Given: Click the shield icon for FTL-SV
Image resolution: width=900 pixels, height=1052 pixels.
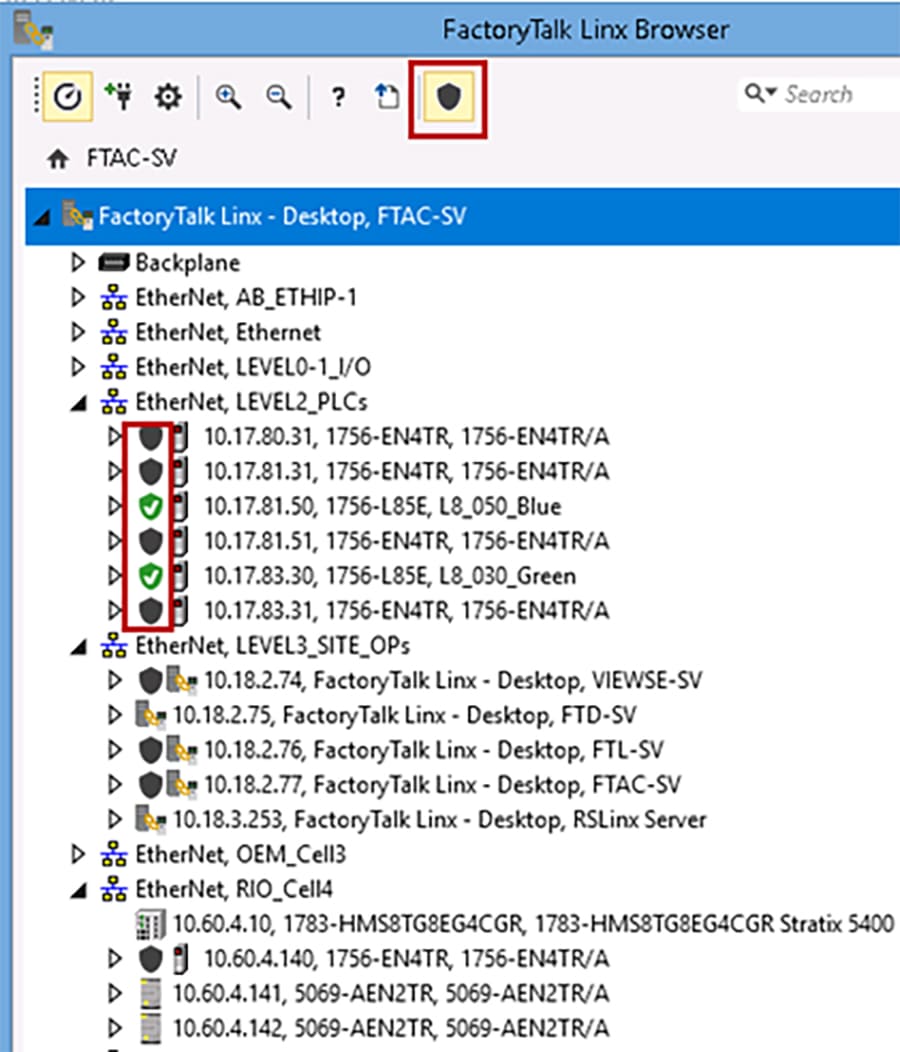Looking at the screenshot, I should point(151,750).
